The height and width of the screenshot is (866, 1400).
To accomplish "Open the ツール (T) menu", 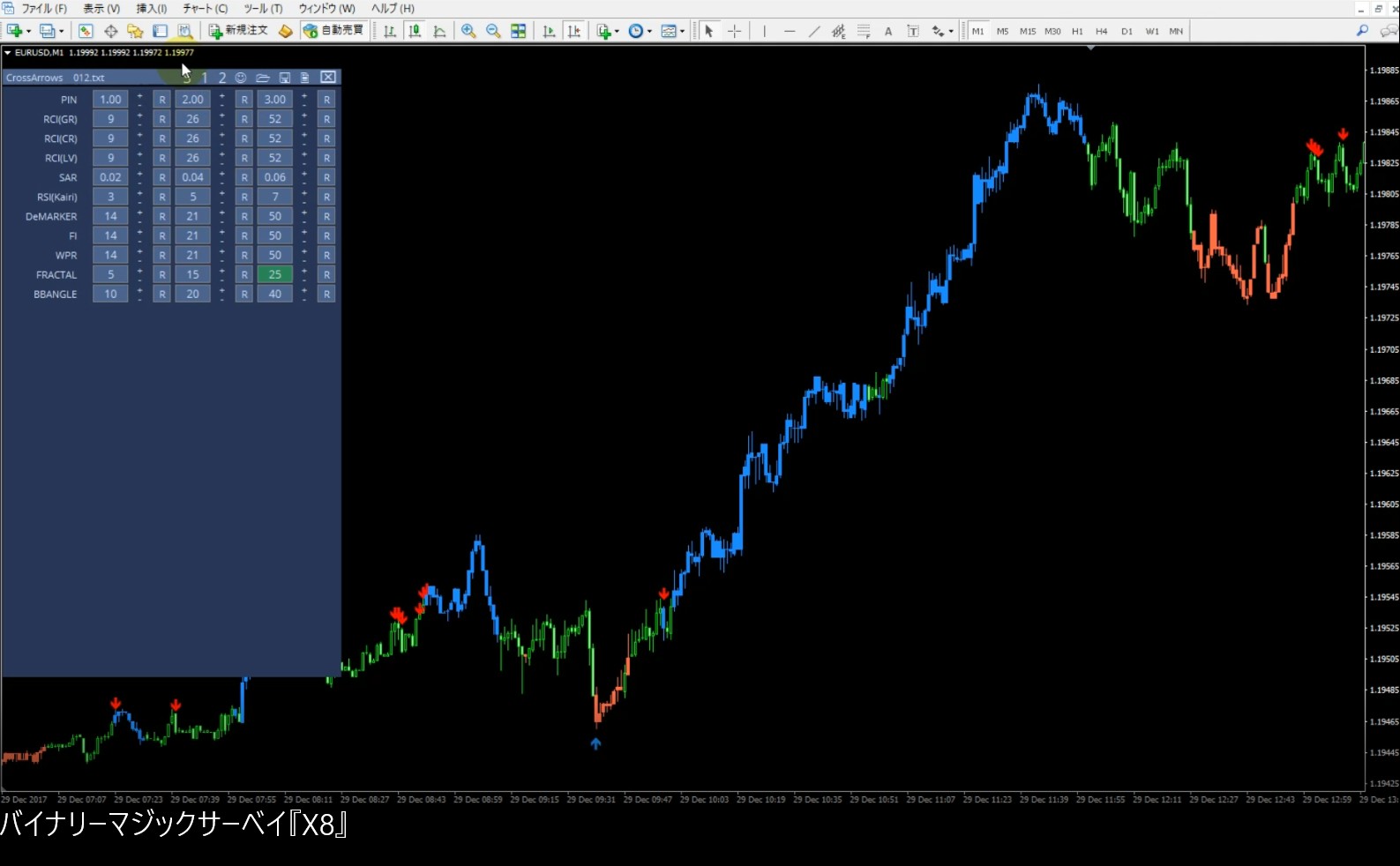I will (x=263, y=9).
